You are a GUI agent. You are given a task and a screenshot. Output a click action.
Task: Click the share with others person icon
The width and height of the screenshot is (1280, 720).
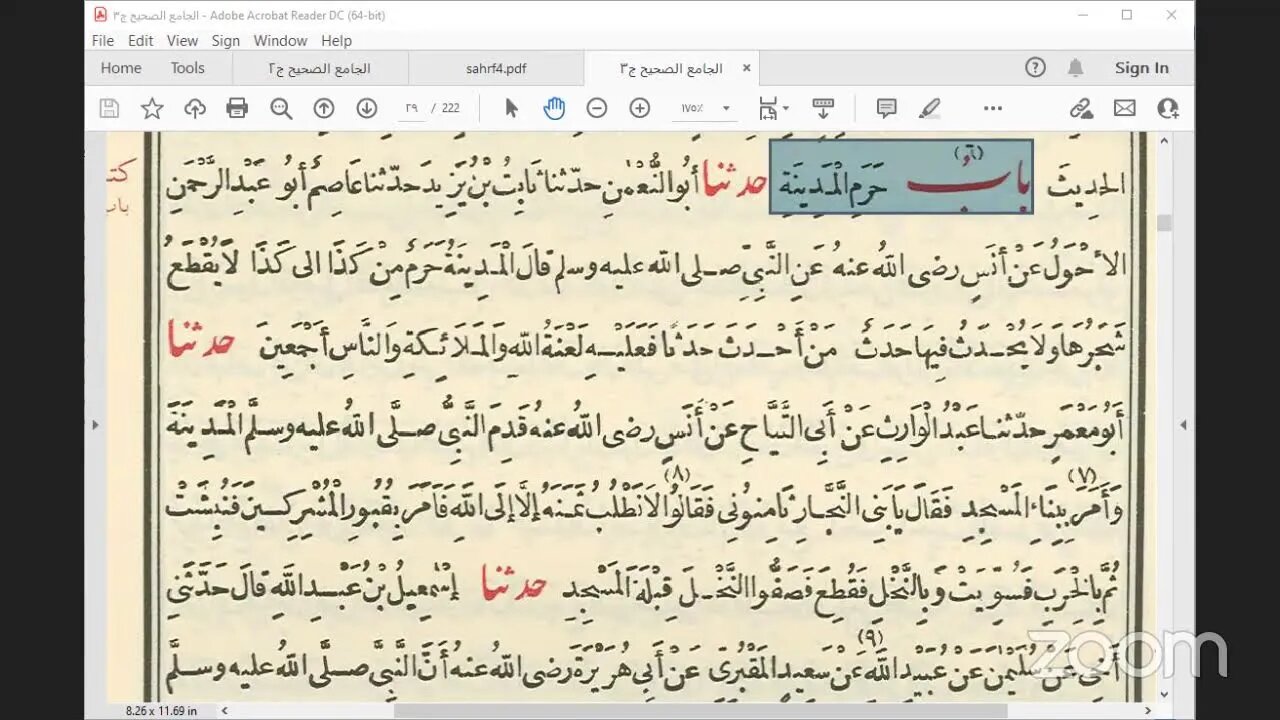click(x=1168, y=108)
